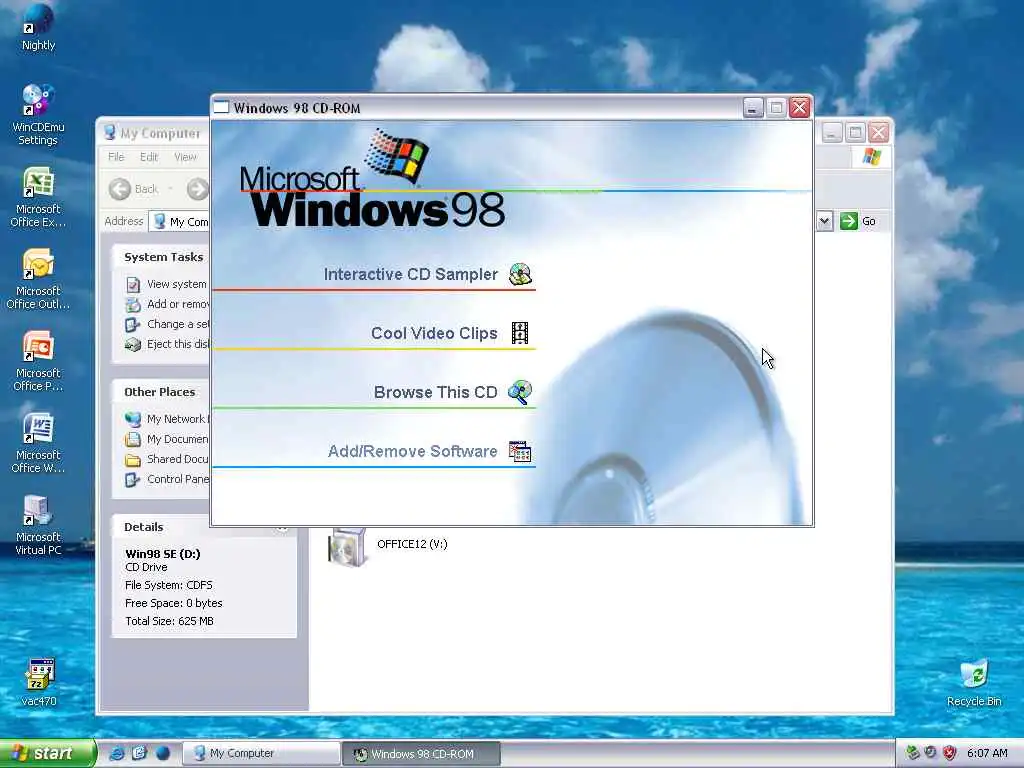1024x768 pixels.
Task: Click the Show Desktop Quick Launch icon
Action: coord(139,753)
